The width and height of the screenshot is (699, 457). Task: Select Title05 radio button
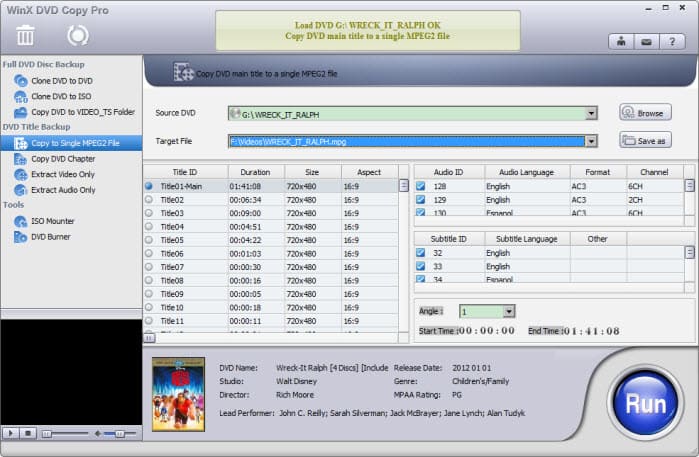[149, 240]
